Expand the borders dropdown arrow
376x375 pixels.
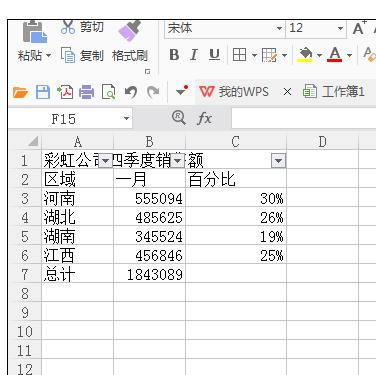pos(254,55)
